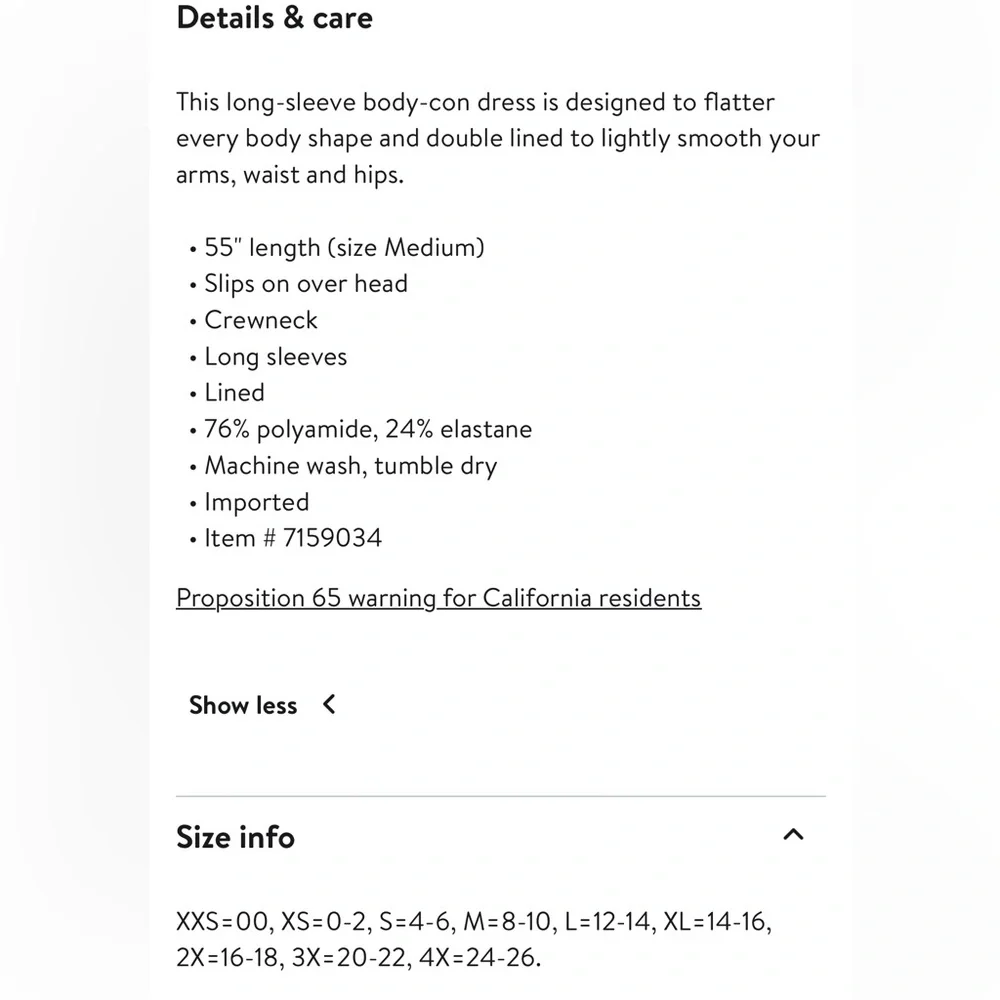
Task: Click the Show less text
Action: click(x=243, y=705)
